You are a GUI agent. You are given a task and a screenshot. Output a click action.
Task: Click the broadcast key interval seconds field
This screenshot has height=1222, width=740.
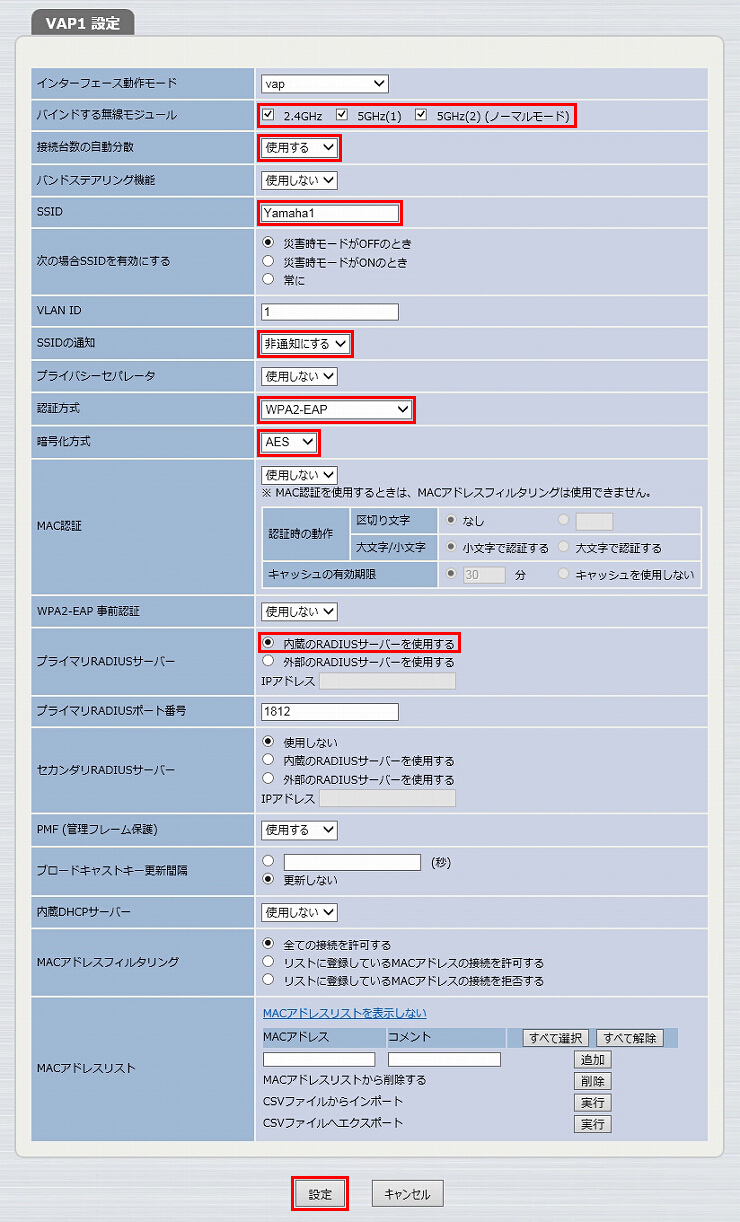(352, 862)
